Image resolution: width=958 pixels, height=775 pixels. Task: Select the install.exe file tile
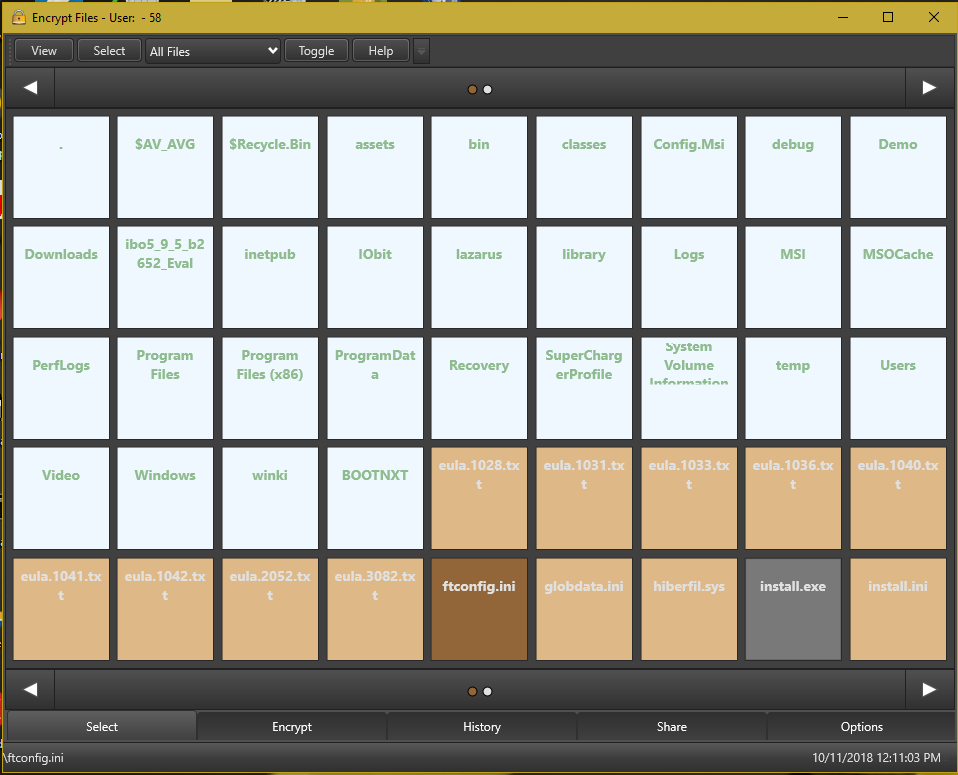(x=793, y=609)
